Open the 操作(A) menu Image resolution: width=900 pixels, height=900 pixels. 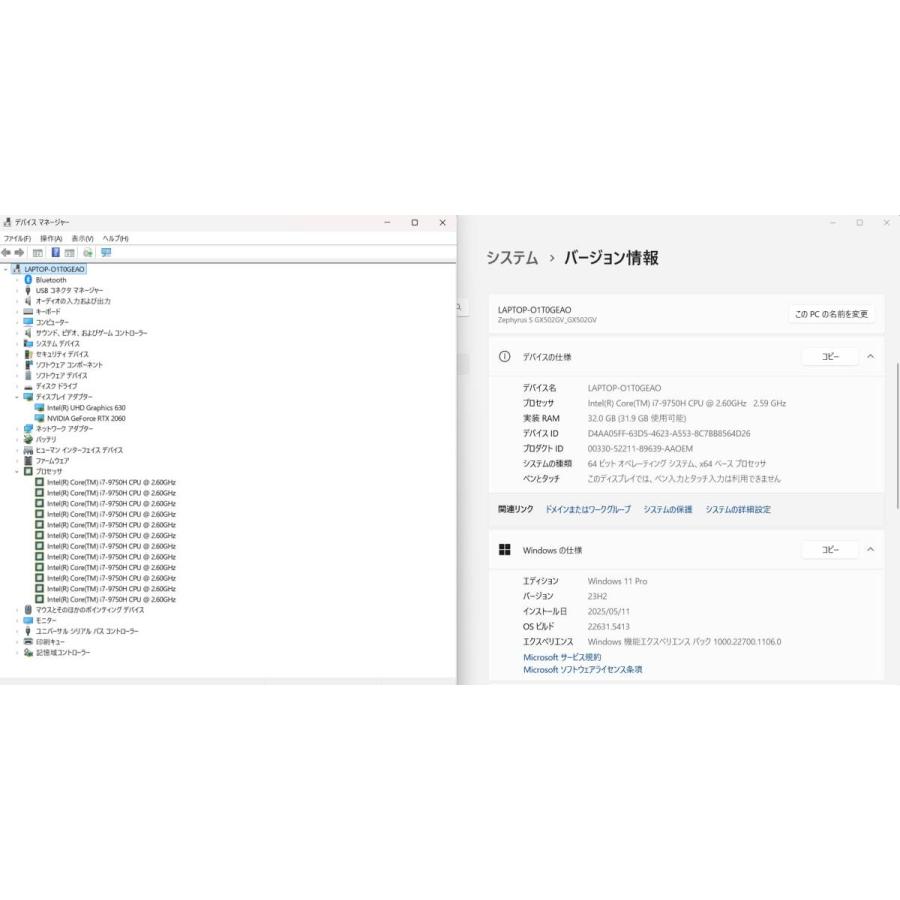(x=51, y=238)
